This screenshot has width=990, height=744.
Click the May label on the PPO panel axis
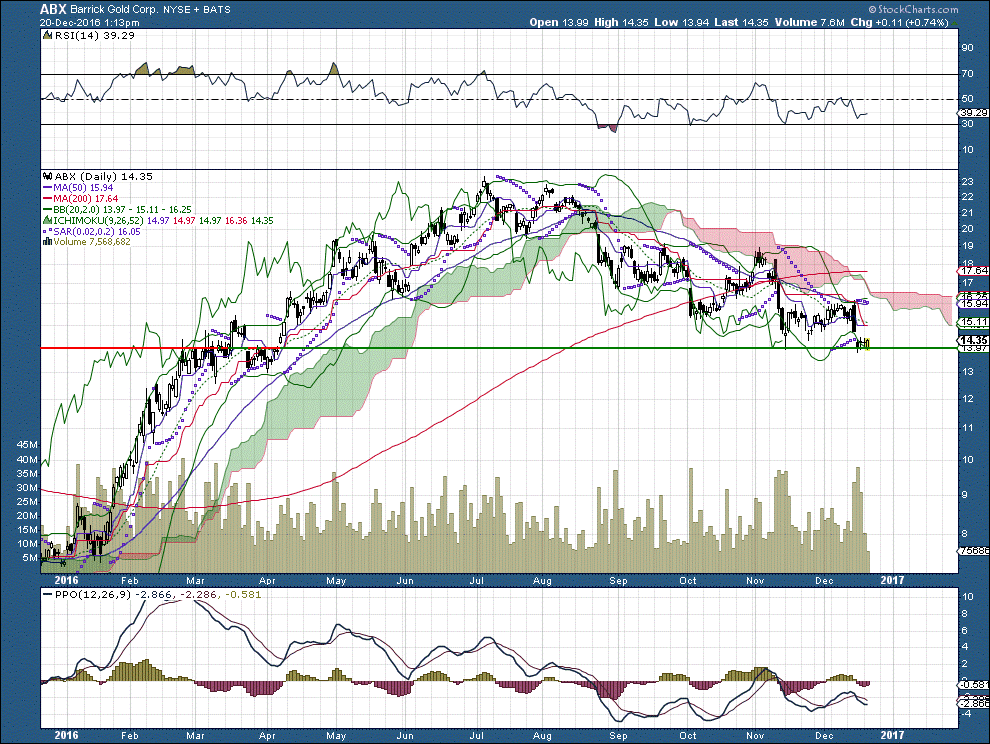[x=337, y=736]
